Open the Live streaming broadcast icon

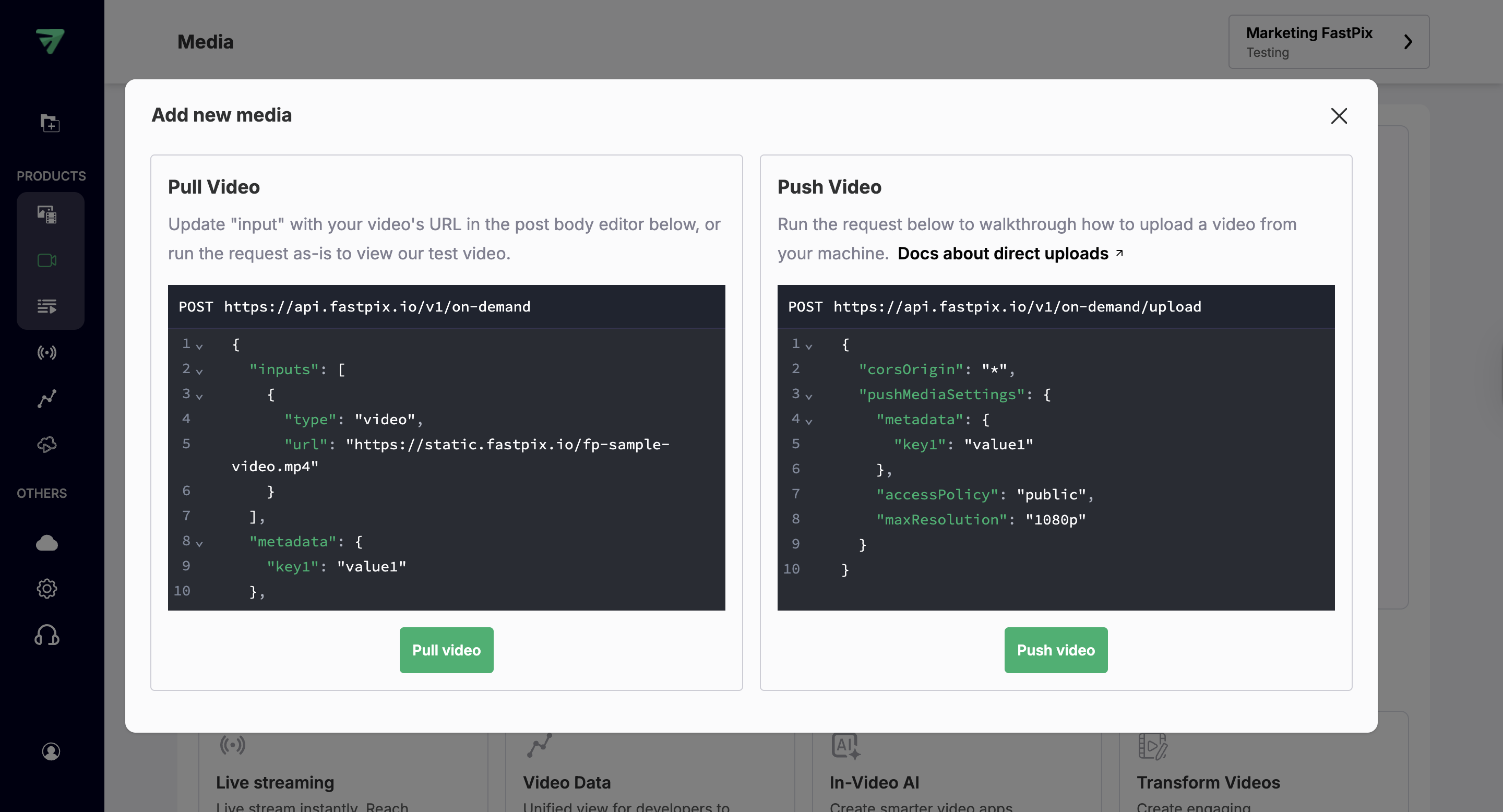(46, 352)
